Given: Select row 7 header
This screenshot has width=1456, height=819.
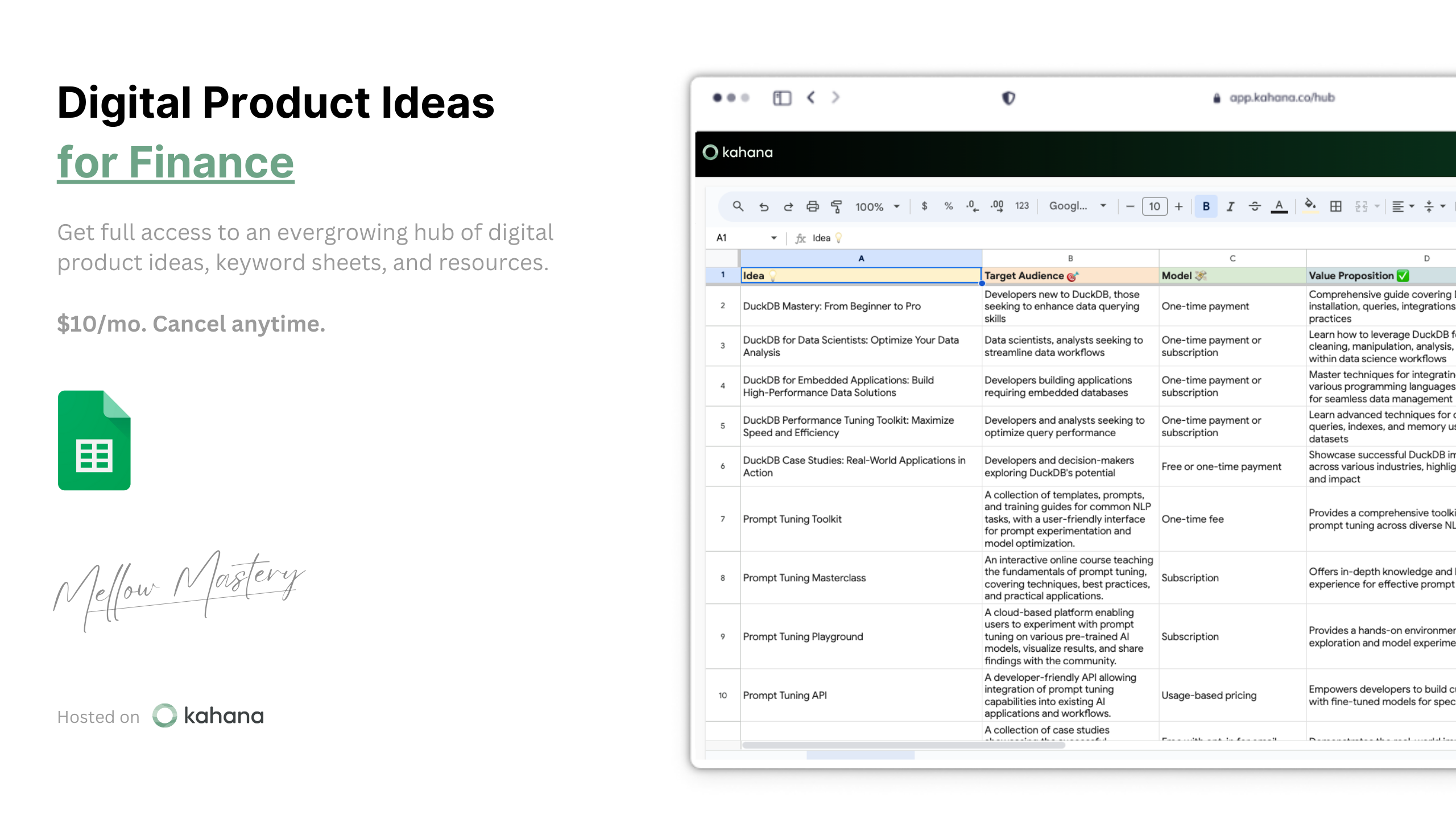Looking at the screenshot, I should click(x=723, y=519).
